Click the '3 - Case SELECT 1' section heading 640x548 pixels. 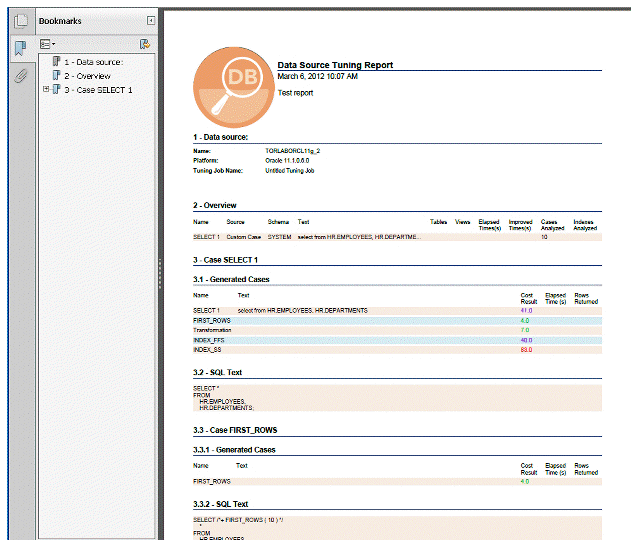click(x=225, y=260)
